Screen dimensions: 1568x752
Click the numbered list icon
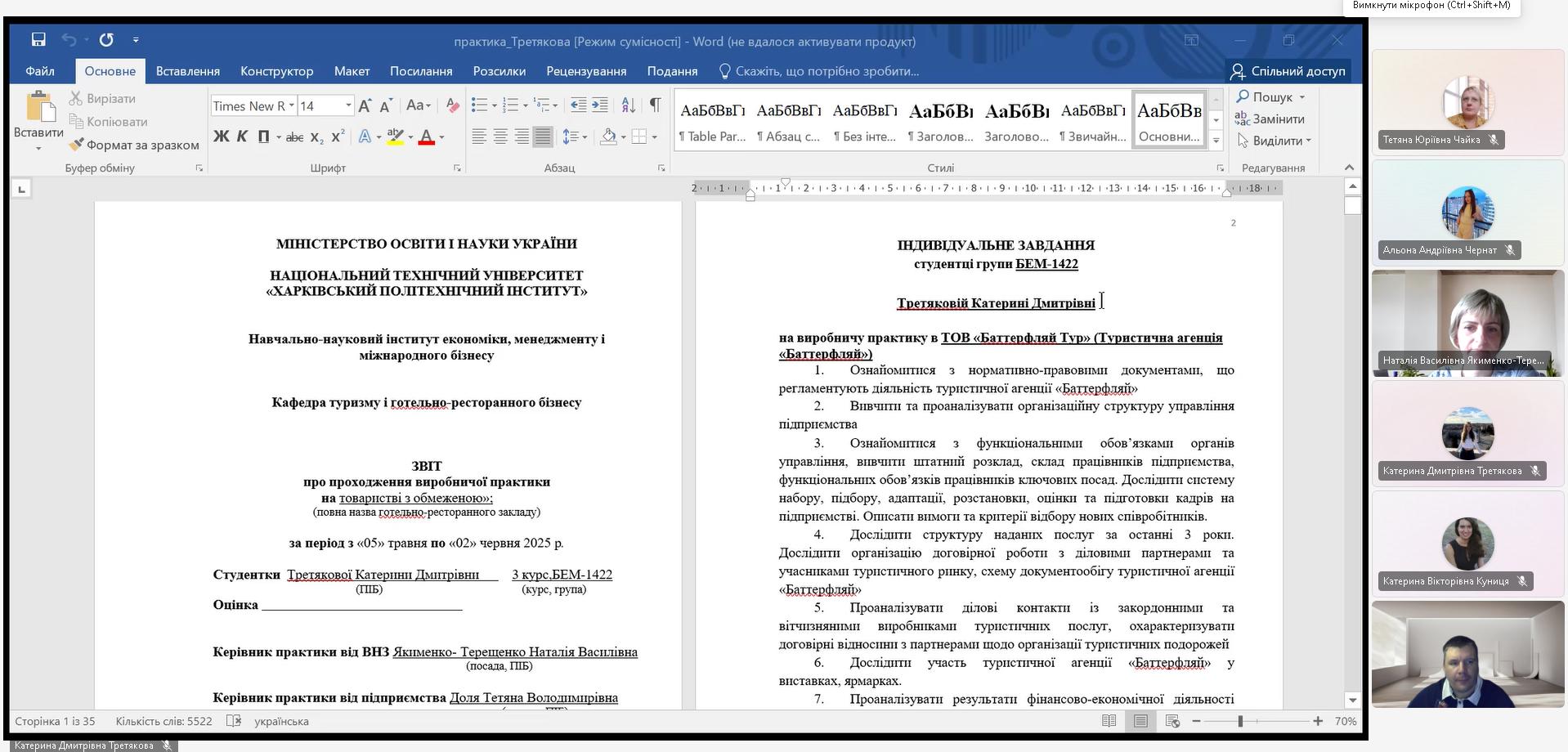click(x=511, y=105)
